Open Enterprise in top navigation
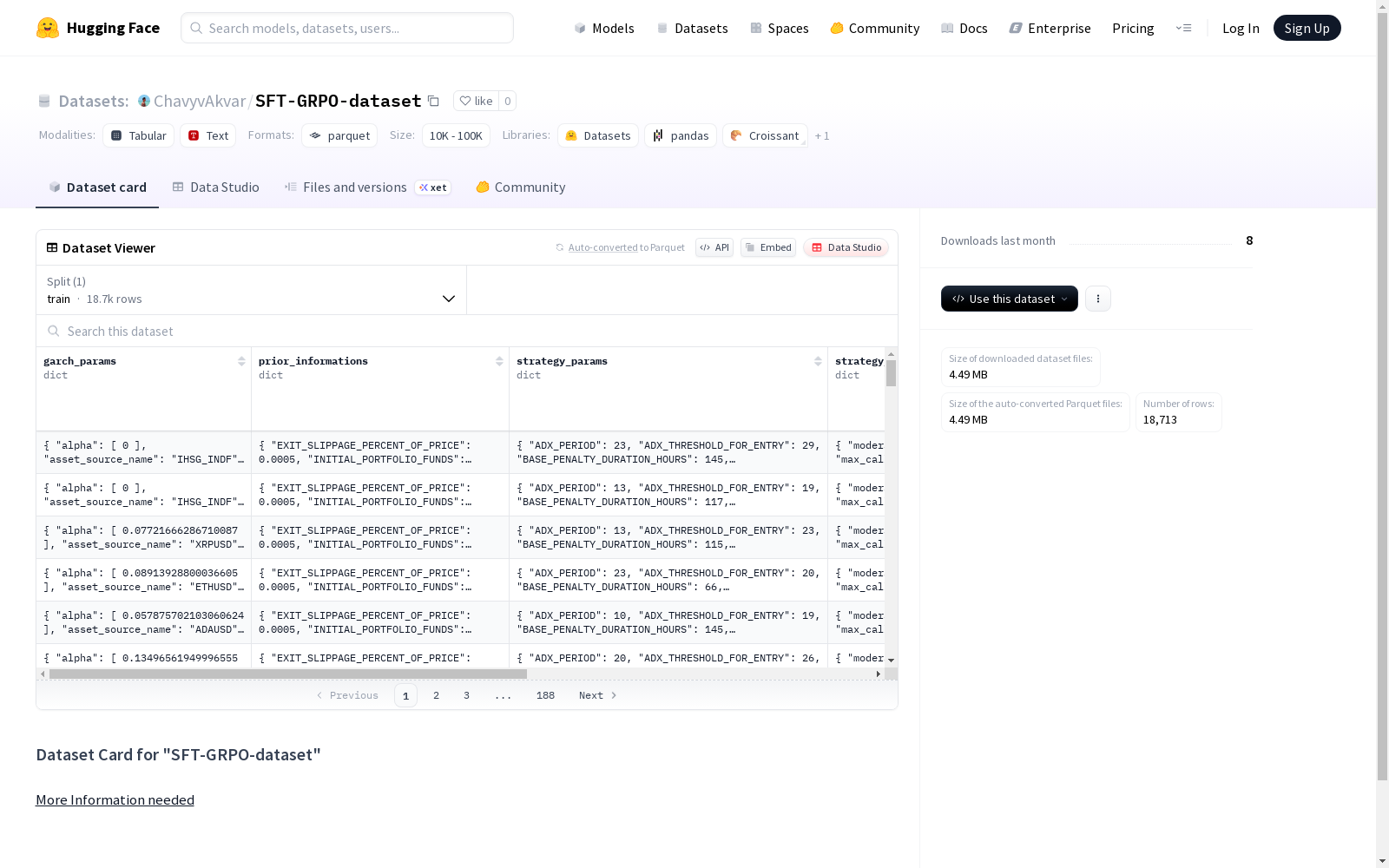This screenshot has width=1389, height=868. [x=1050, y=28]
